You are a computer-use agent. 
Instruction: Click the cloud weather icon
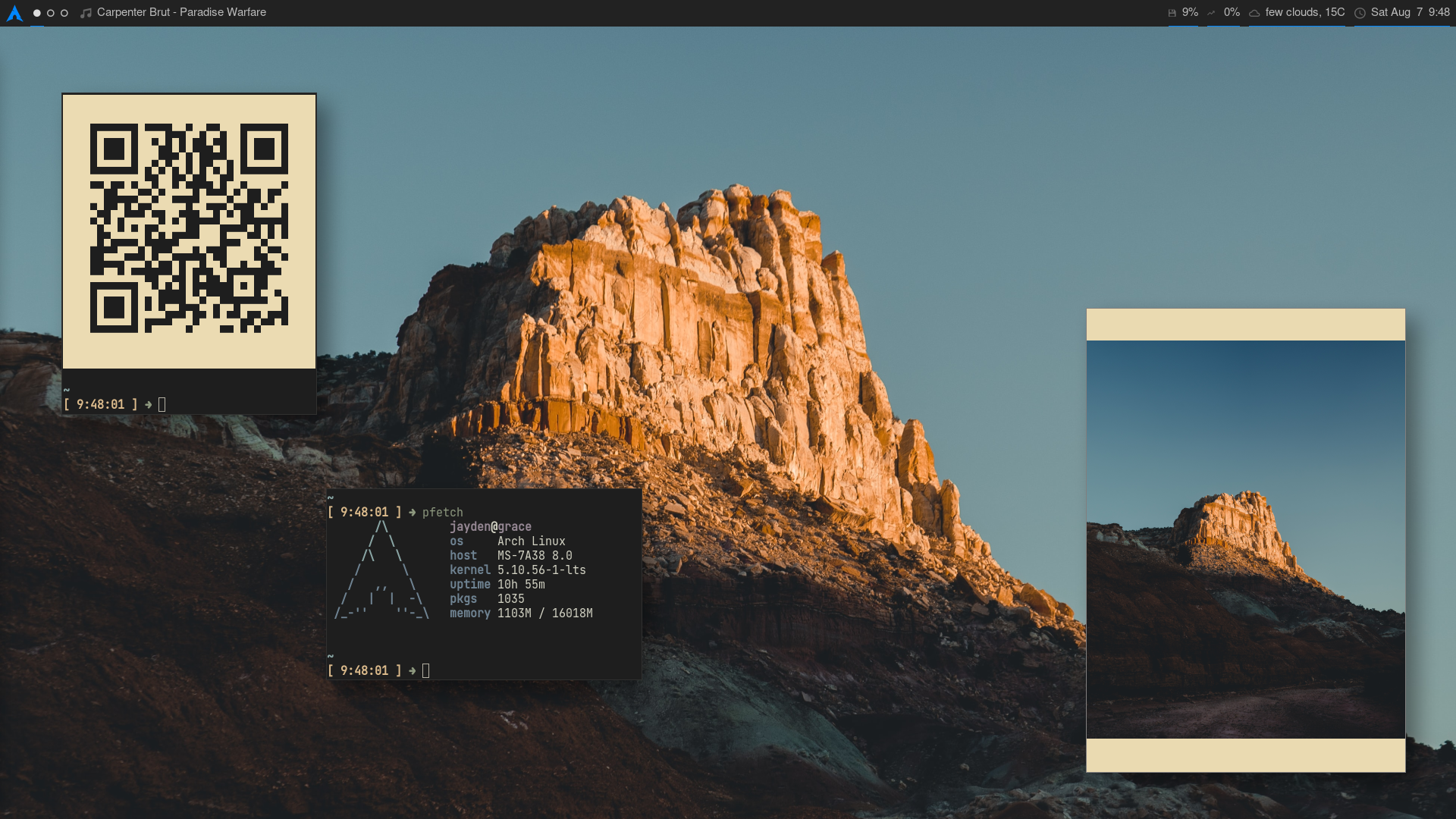coord(1254,13)
